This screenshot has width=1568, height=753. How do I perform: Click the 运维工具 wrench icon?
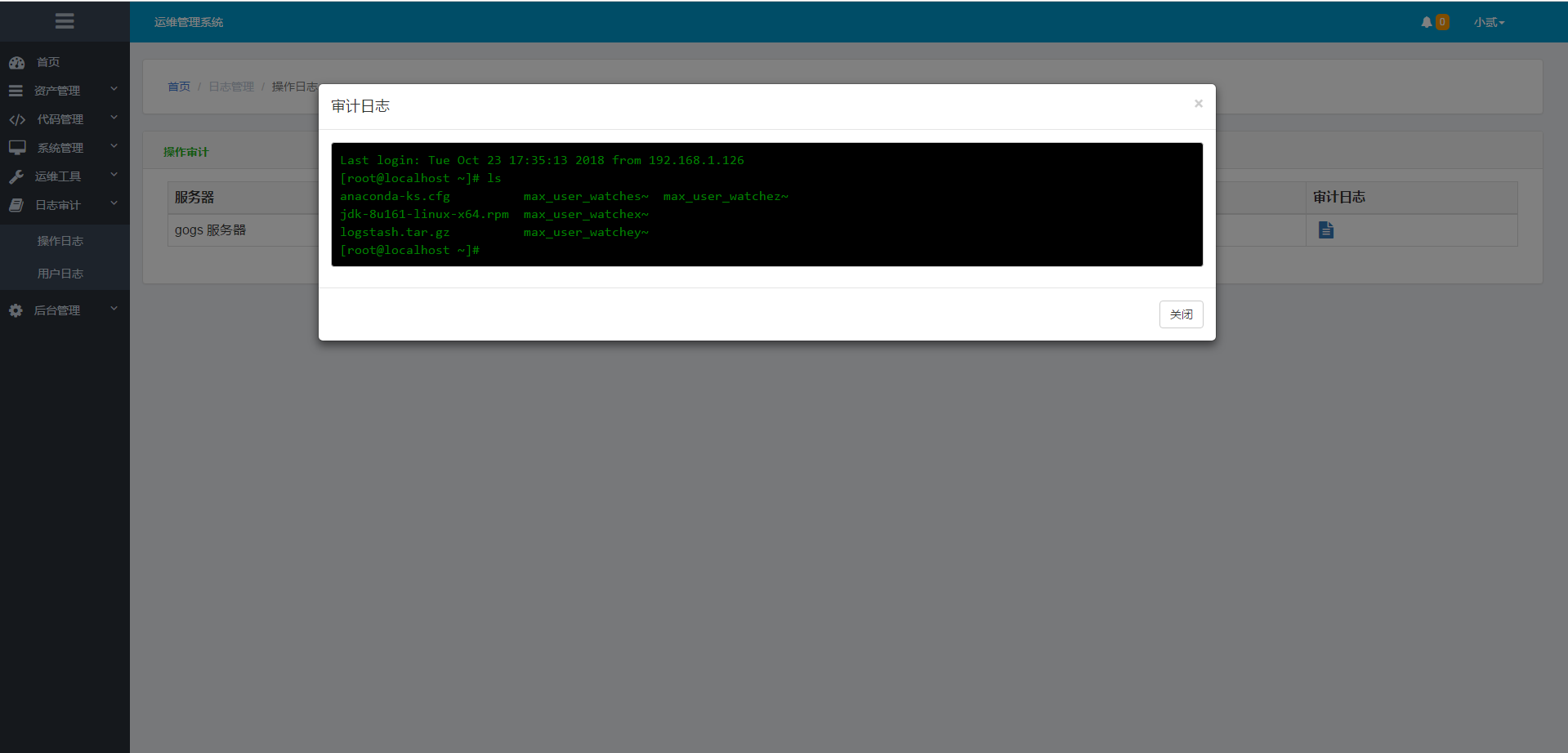[x=16, y=176]
